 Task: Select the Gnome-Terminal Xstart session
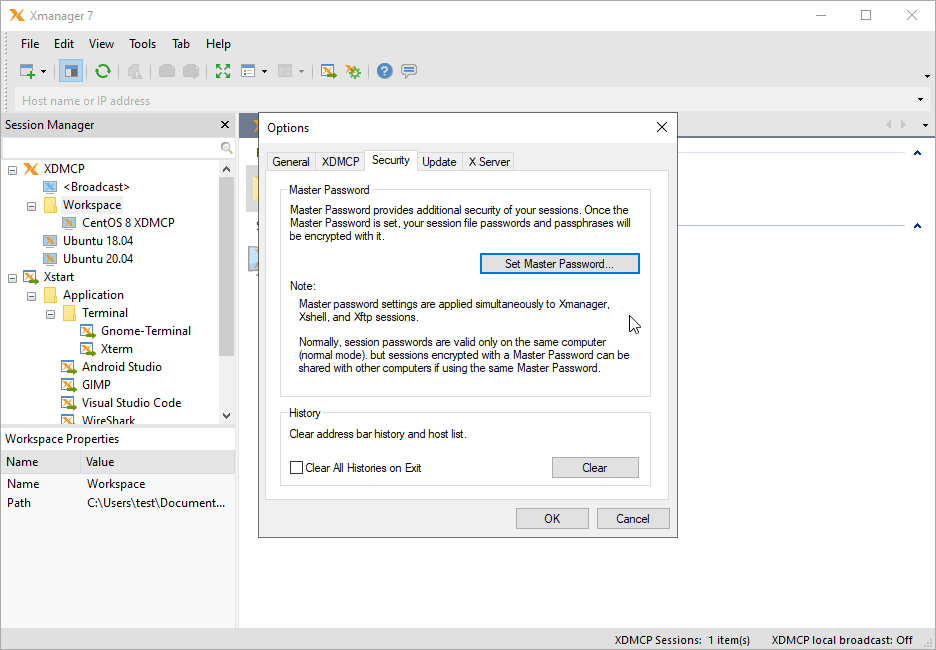[146, 331]
